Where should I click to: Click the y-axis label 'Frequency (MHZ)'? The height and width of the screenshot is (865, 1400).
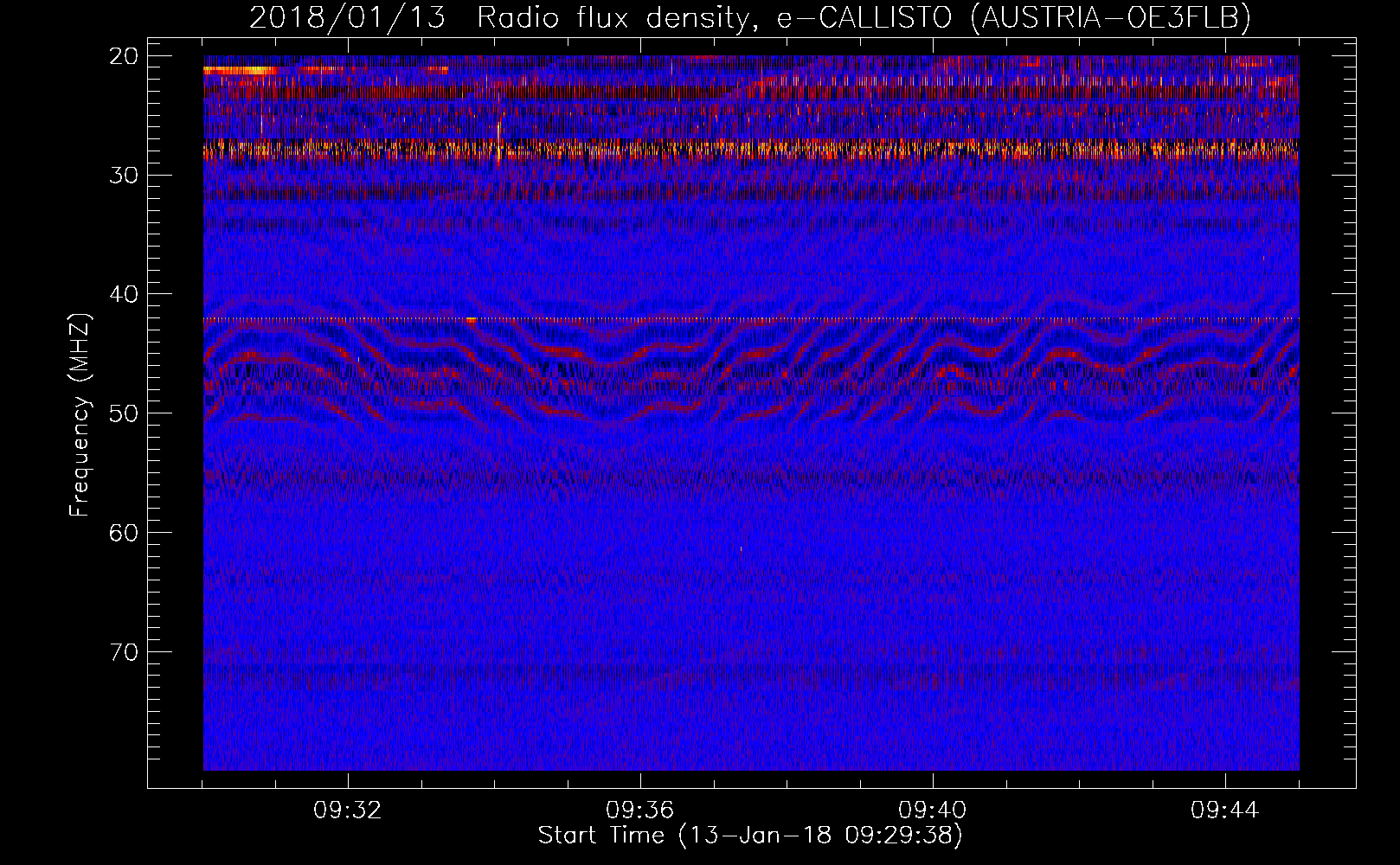coord(80,414)
